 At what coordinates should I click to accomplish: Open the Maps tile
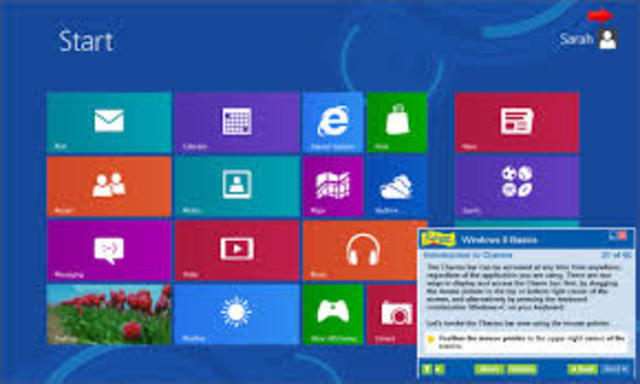pyautogui.click(x=333, y=186)
